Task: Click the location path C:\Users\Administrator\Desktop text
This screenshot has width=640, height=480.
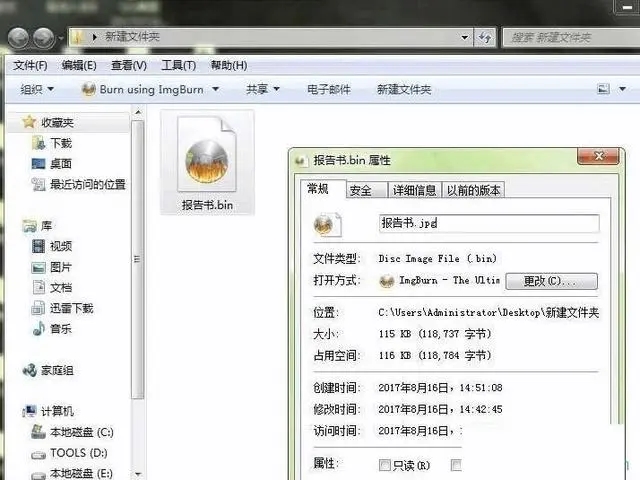Action: tap(489, 313)
